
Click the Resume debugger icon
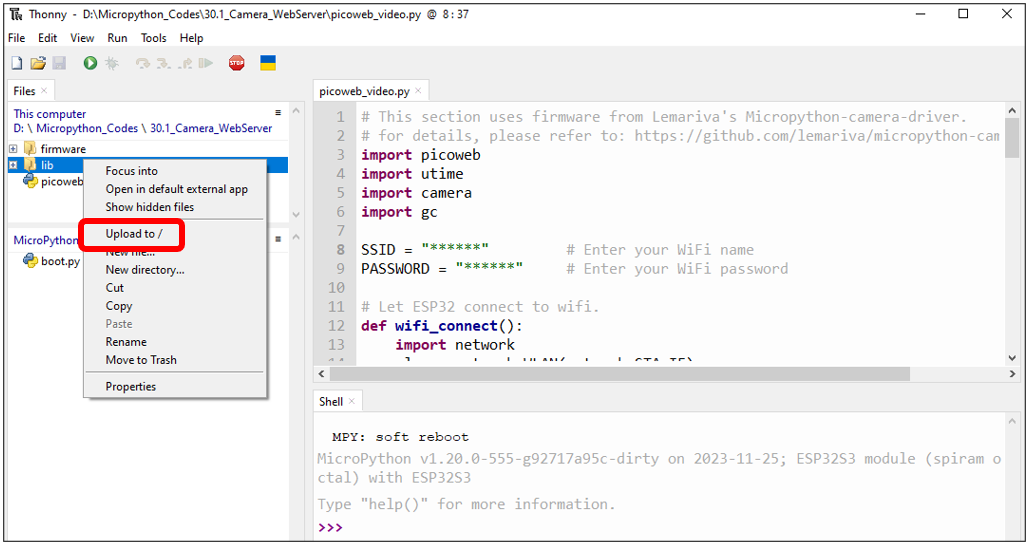coord(206,63)
